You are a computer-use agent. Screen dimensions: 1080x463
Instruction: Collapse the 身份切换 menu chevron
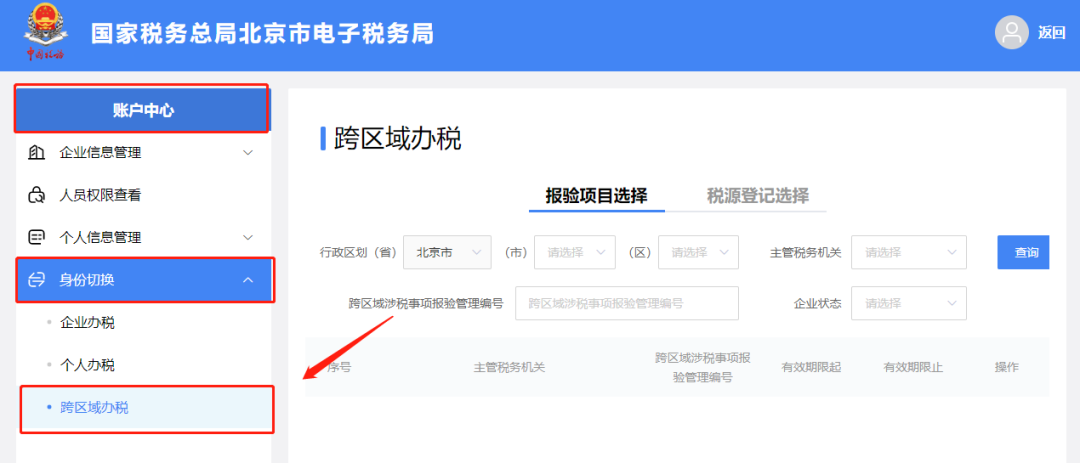click(249, 280)
